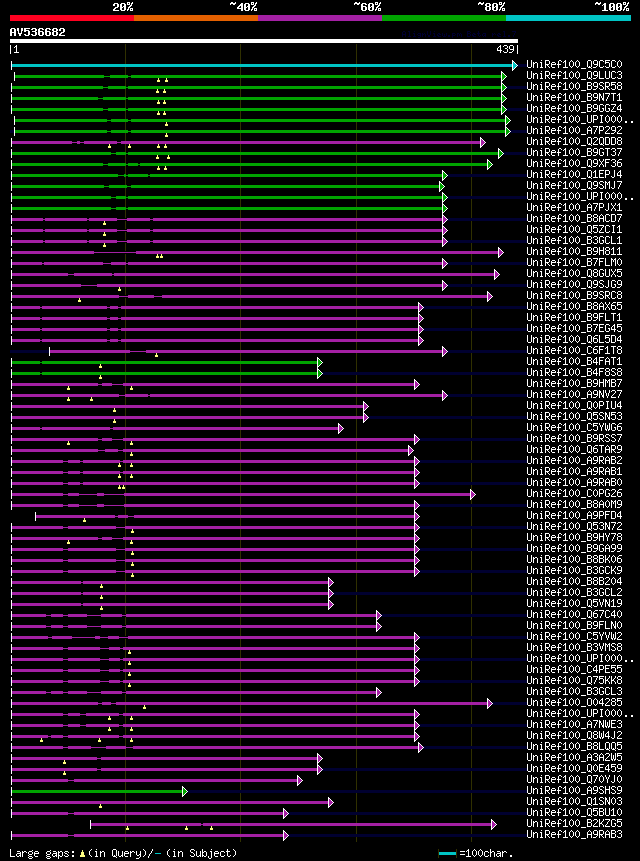Select the UniRef100_B2KZG5 label
640x861 pixels.
[x=574, y=824]
